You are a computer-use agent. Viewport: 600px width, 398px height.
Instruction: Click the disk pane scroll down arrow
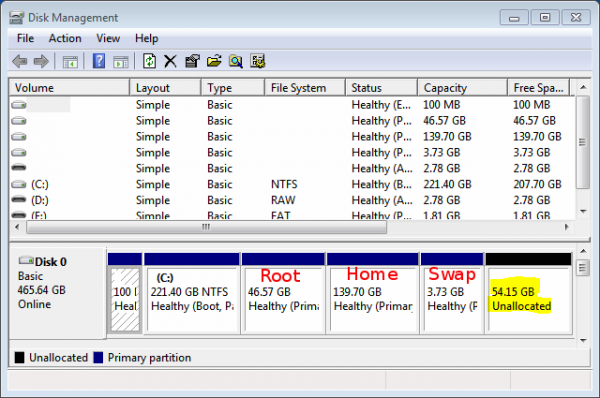(x=583, y=340)
